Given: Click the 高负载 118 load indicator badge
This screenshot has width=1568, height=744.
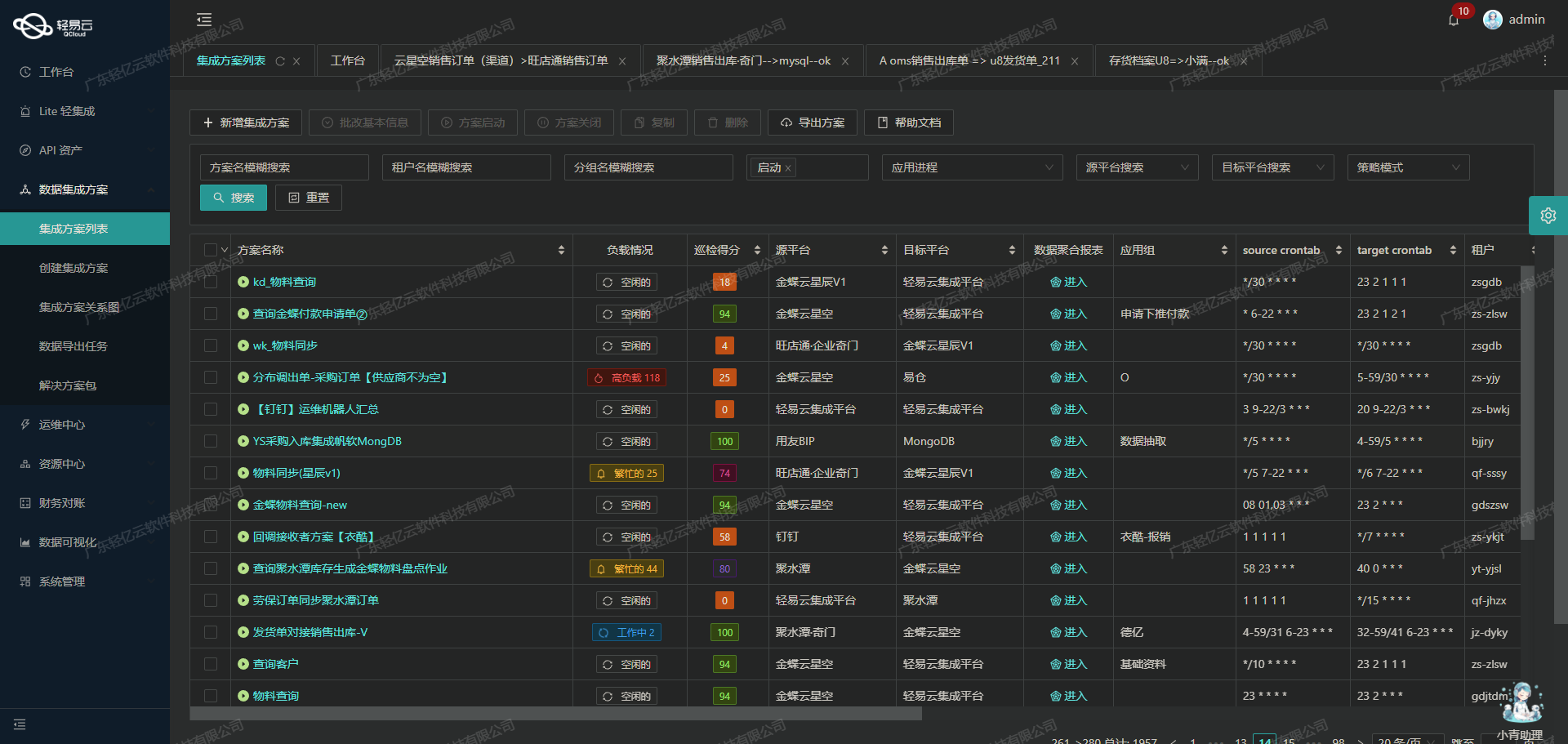Looking at the screenshot, I should pos(626,377).
